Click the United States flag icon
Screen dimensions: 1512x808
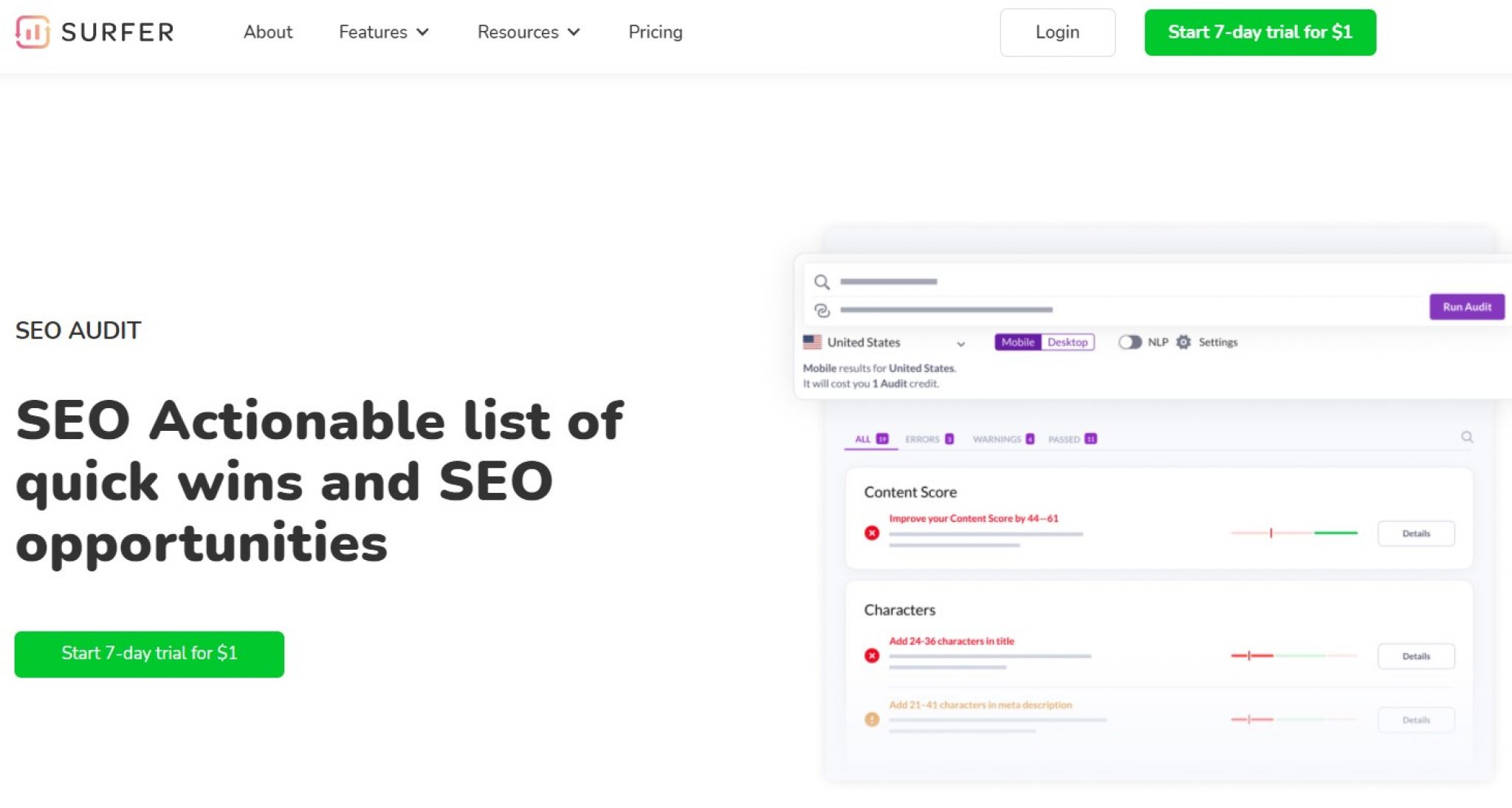[811, 342]
